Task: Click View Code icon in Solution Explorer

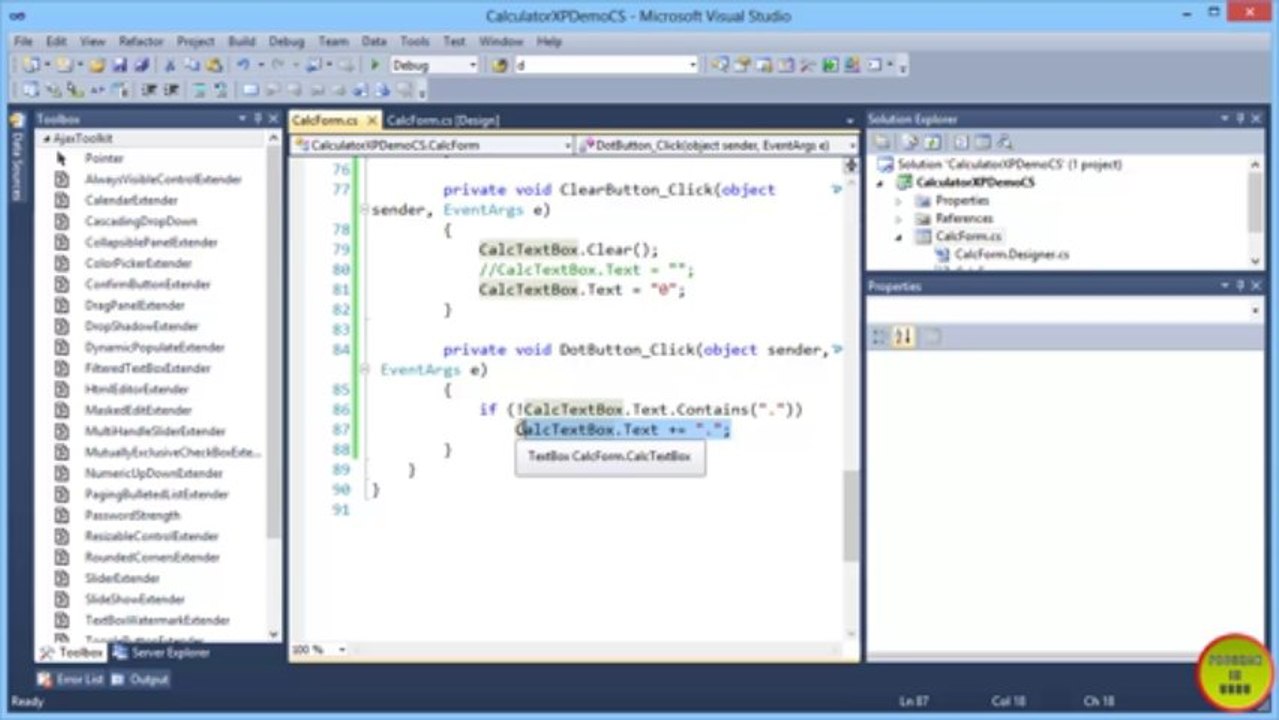Action: (x=960, y=143)
